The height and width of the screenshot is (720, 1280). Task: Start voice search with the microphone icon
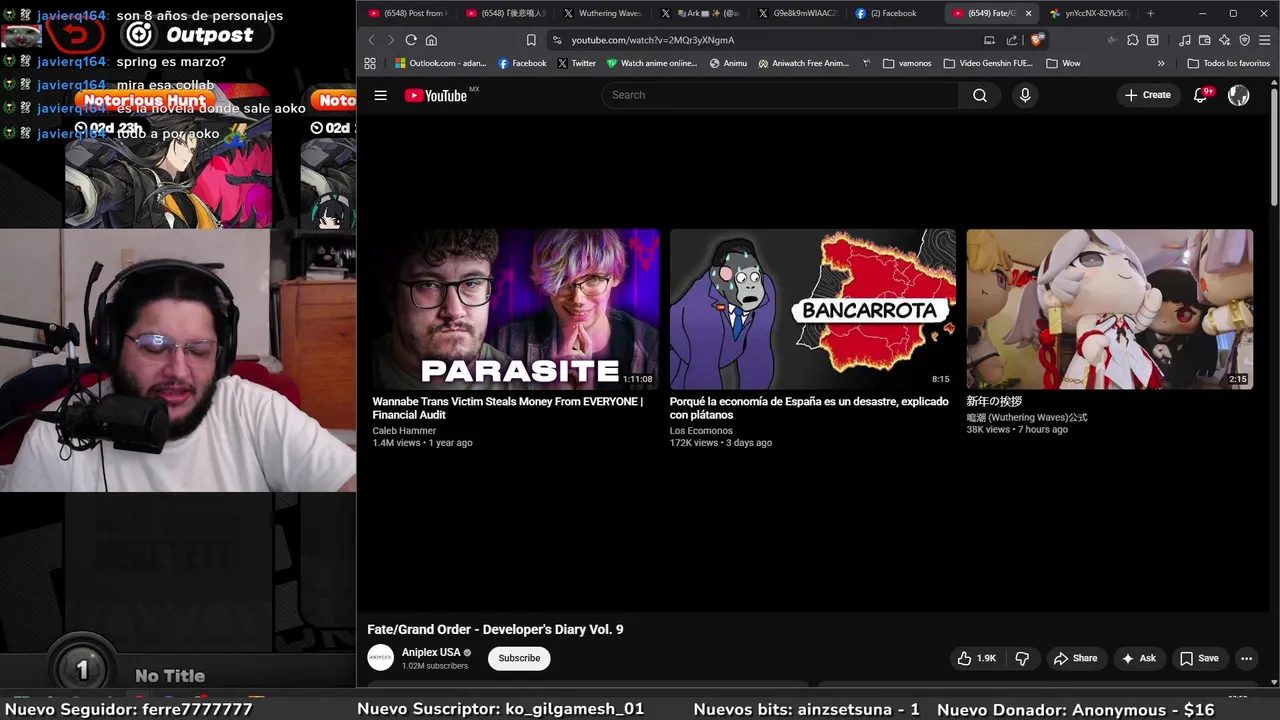1024,95
